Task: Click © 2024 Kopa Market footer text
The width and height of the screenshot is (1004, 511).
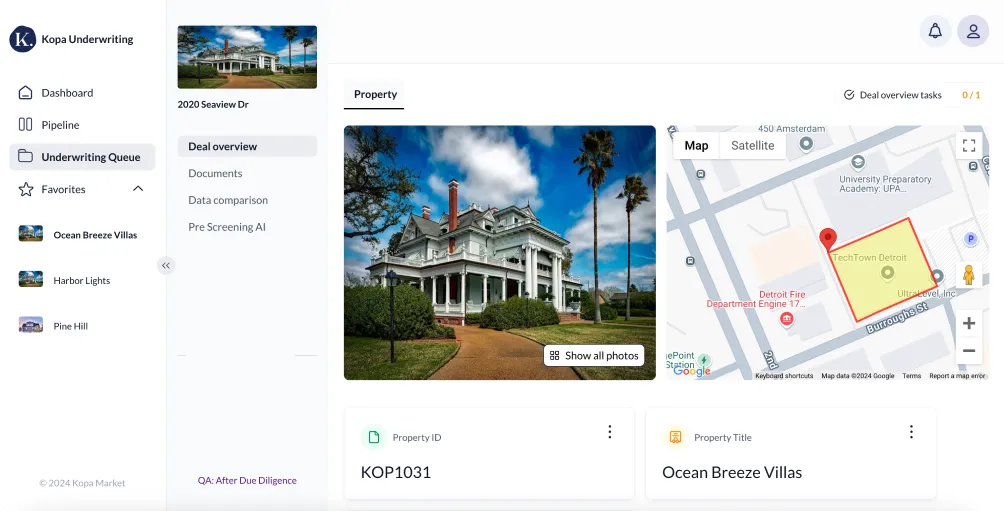Action: pos(82,483)
